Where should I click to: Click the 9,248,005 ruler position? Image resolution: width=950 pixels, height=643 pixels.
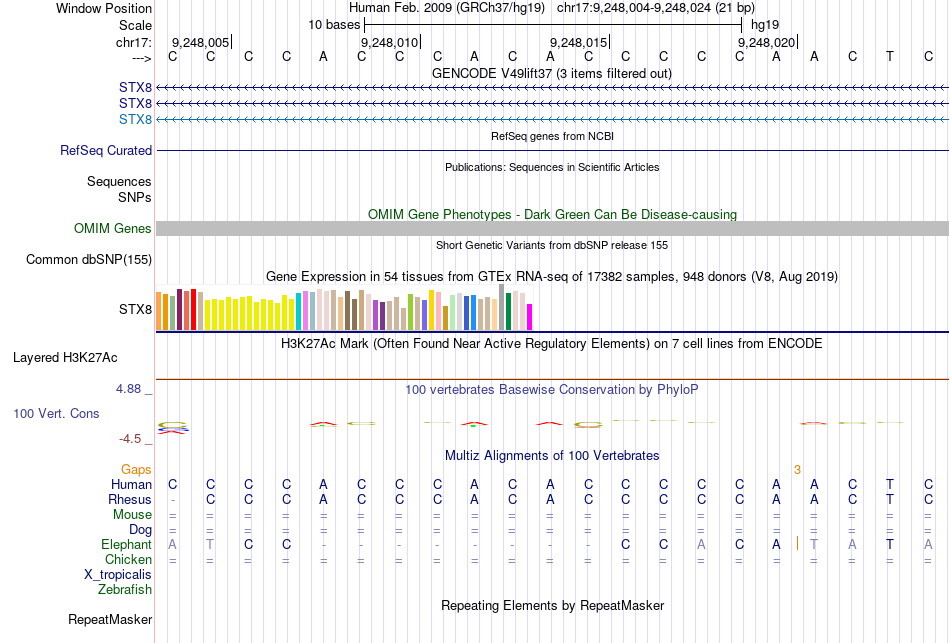click(201, 42)
